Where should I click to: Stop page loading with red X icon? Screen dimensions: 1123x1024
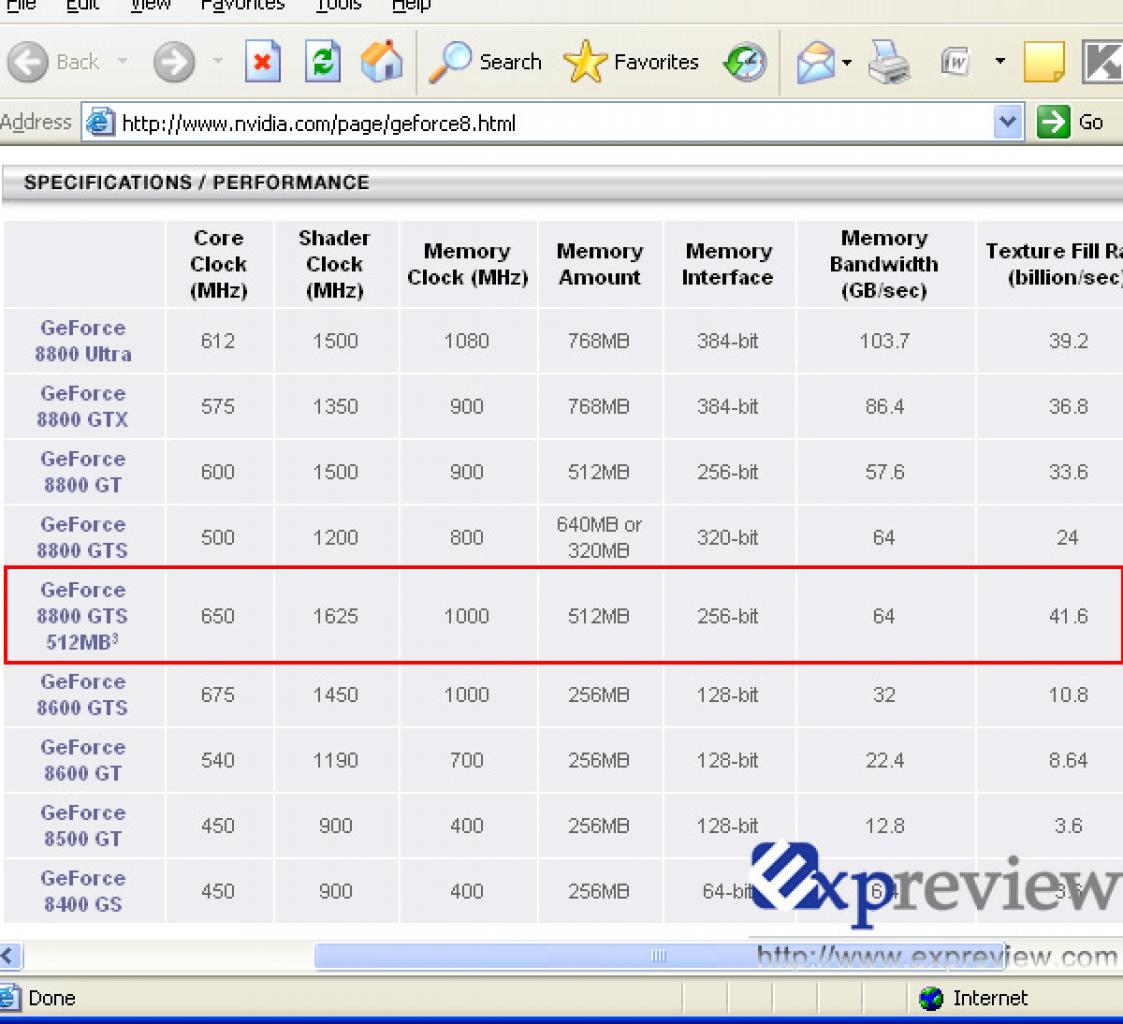pos(262,62)
